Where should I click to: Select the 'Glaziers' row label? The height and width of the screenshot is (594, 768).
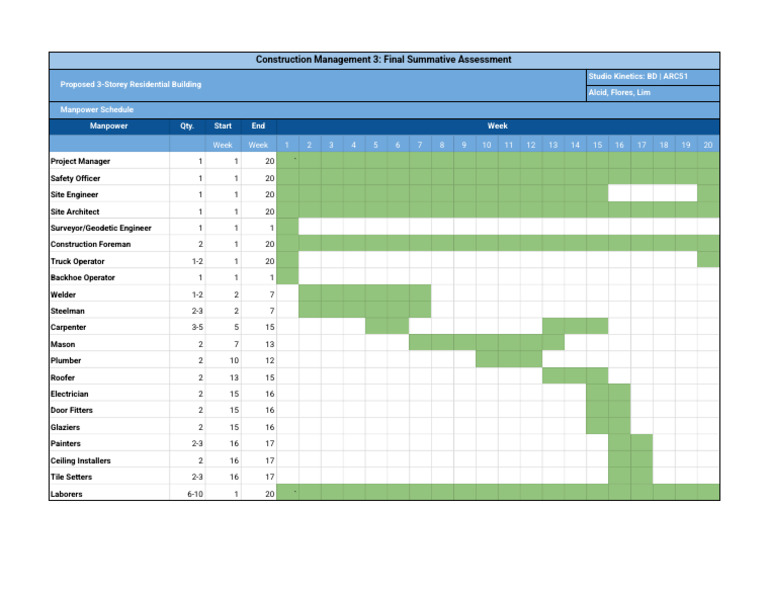click(65, 427)
